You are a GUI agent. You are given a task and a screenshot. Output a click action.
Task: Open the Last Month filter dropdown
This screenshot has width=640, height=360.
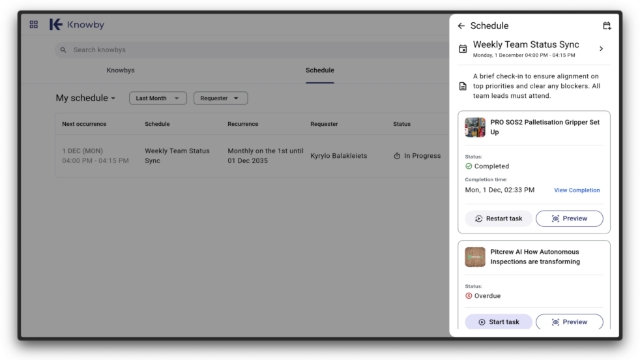158,98
